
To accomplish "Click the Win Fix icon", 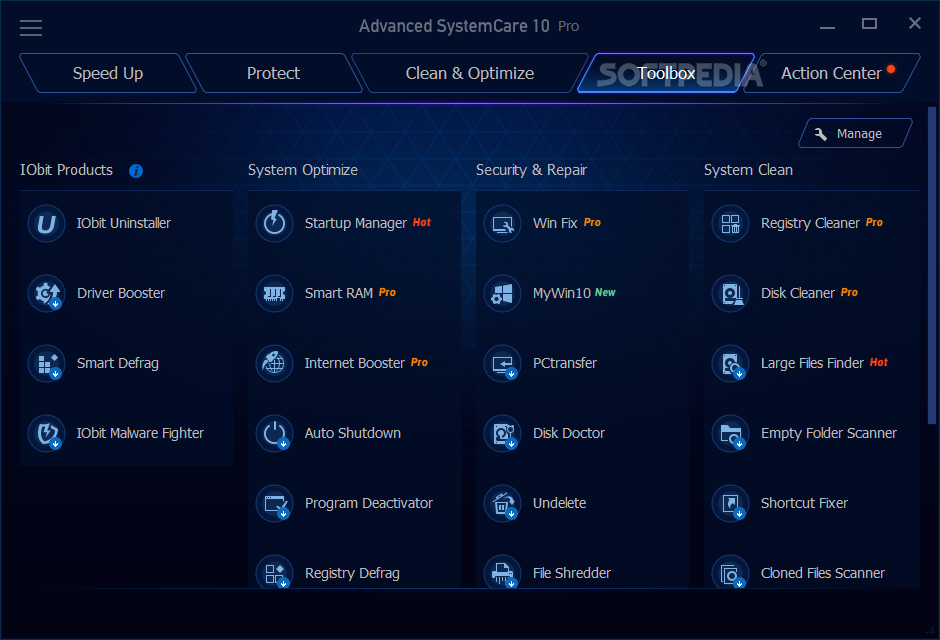I will (502, 224).
